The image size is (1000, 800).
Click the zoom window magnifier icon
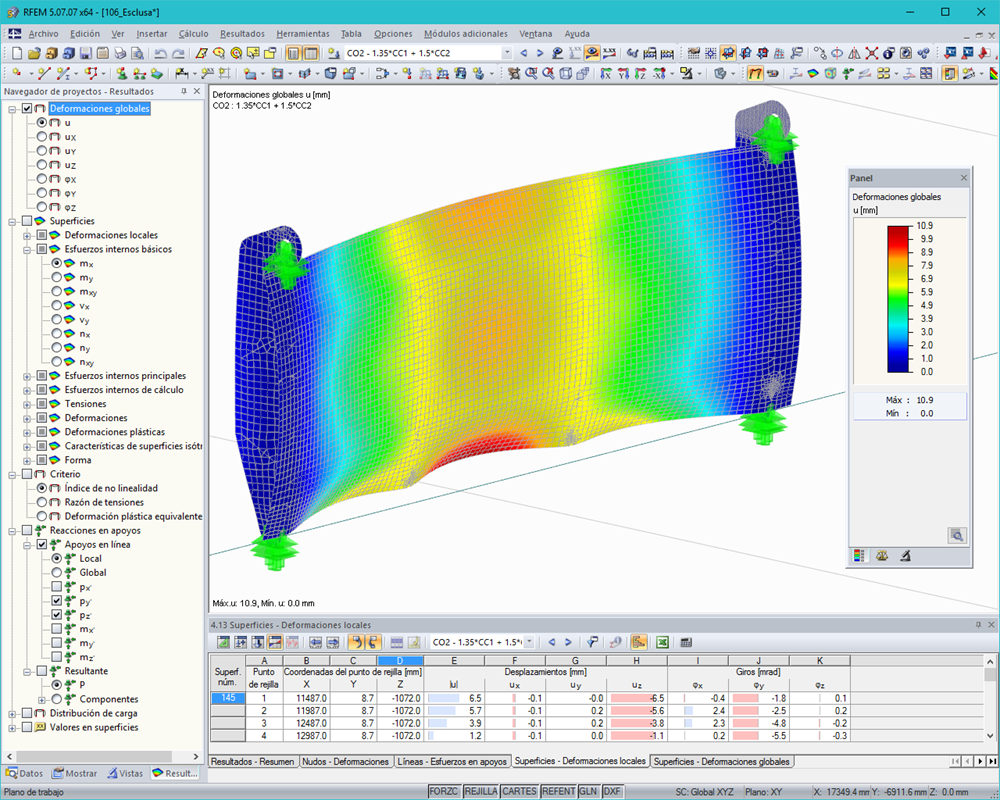(531, 74)
